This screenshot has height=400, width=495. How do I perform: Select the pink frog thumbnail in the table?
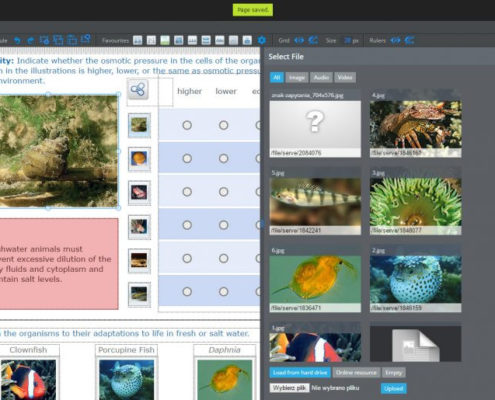(139, 193)
